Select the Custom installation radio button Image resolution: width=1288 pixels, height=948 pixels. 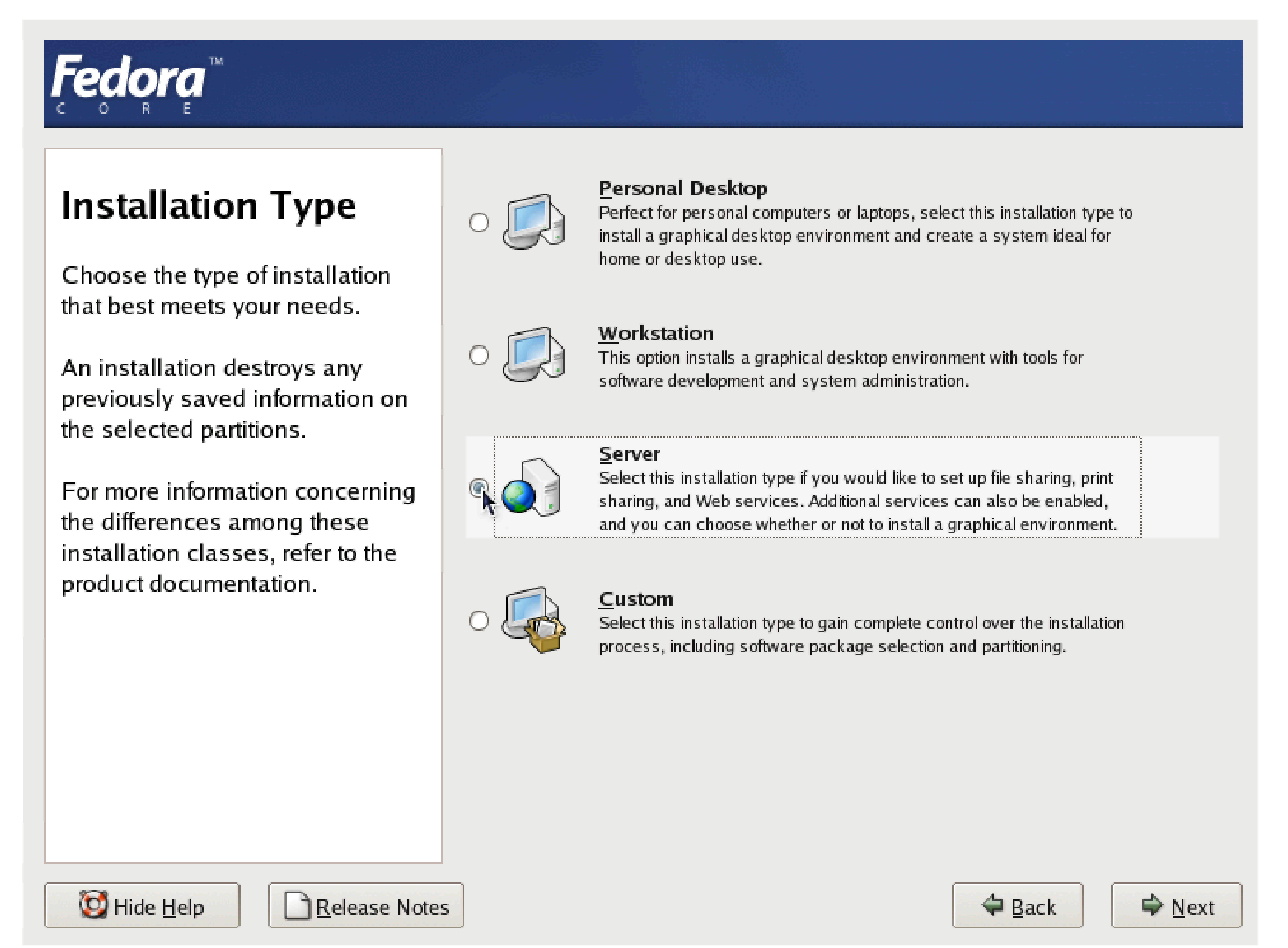[x=479, y=620]
